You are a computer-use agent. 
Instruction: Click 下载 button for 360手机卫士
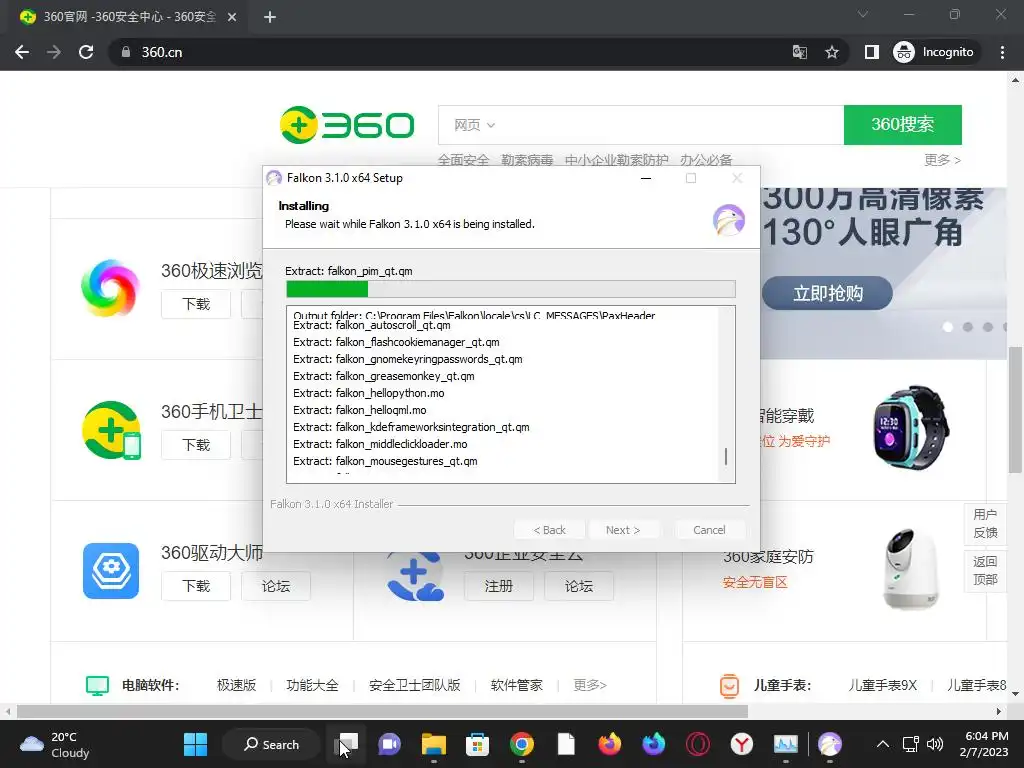tap(196, 445)
